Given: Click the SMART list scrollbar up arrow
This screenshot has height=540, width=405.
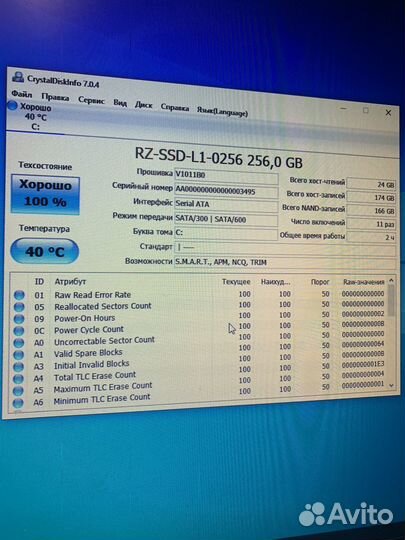Looking at the screenshot, I should (391, 281).
